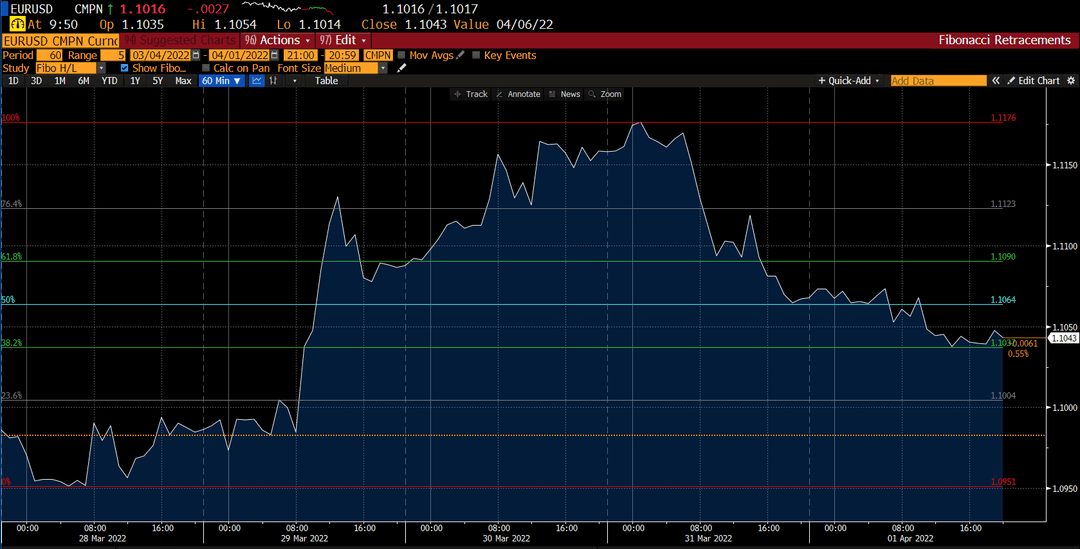Select YTD time range tab
Viewport: 1080px width, 549px height.
click(110, 81)
